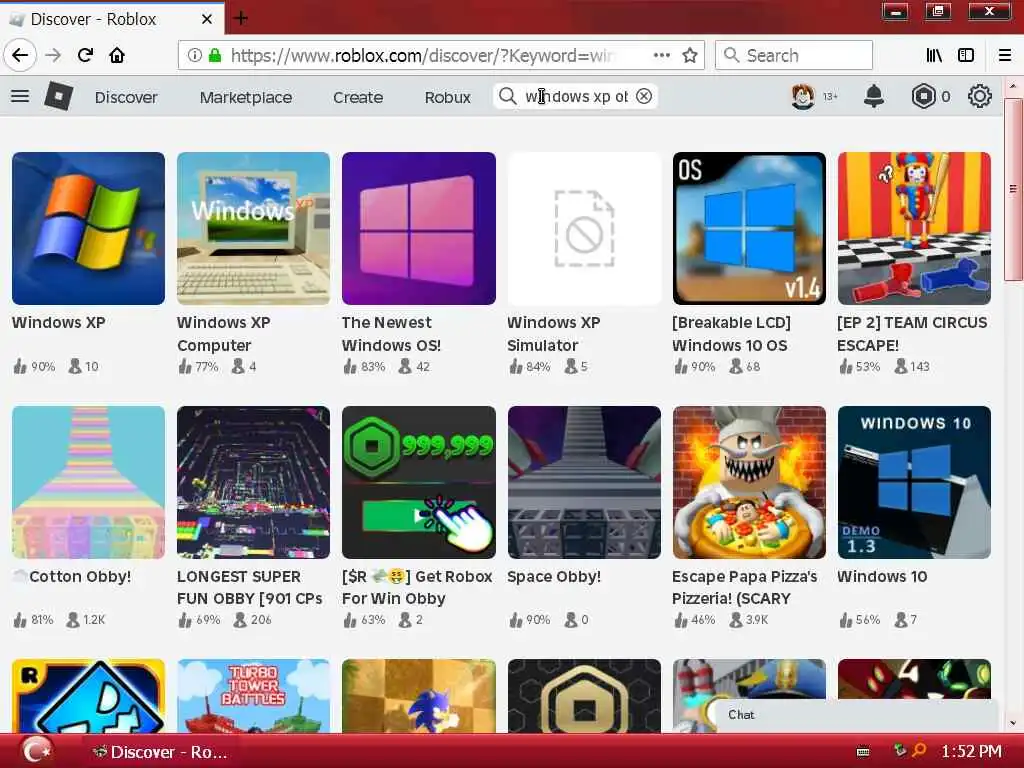Image resolution: width=1024 pixels, height=768 pixels.
Task: Select the Discover navigation item
Action: [126, 97]
